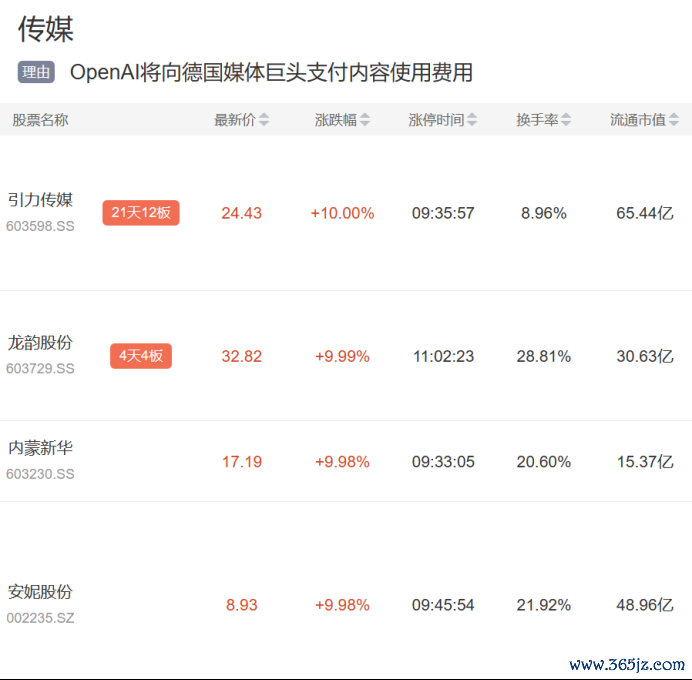Click the 涨停时间 header label

[x=436, y=120]
